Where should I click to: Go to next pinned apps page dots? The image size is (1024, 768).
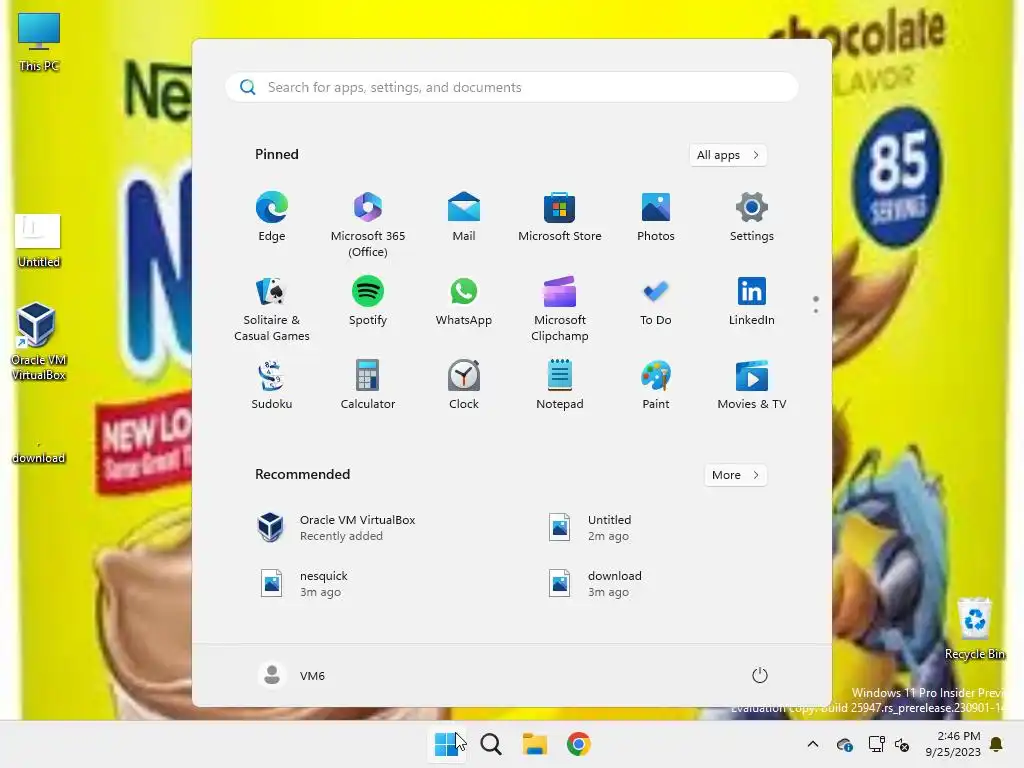coord(816,304)
